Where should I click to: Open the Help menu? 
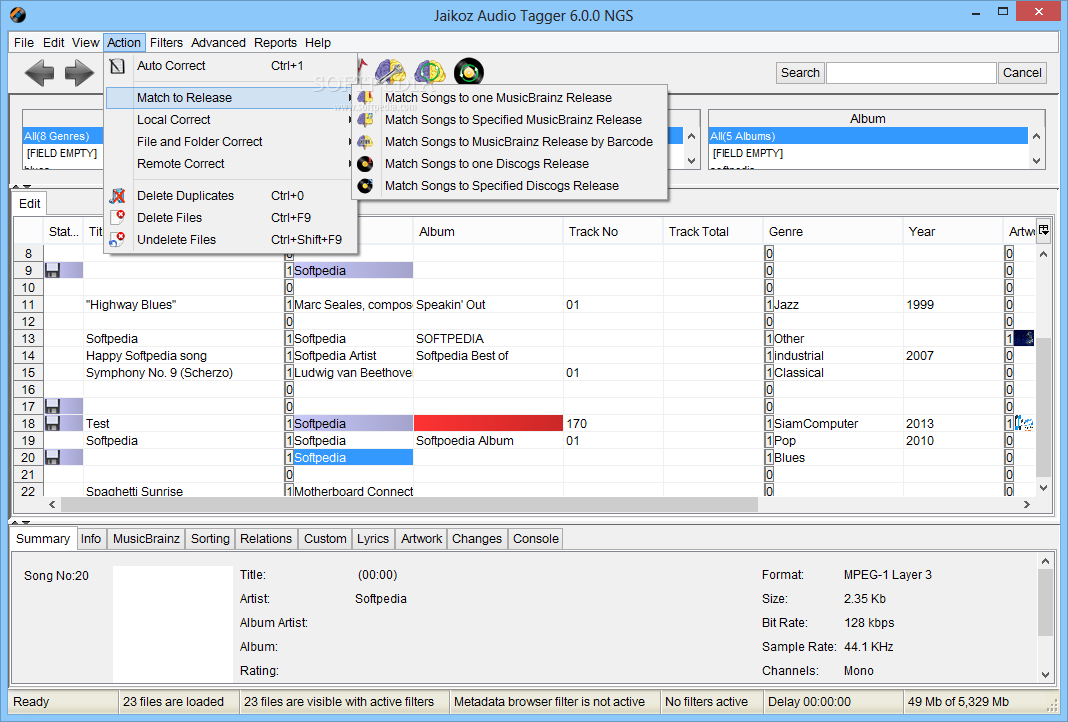(317, 42)
